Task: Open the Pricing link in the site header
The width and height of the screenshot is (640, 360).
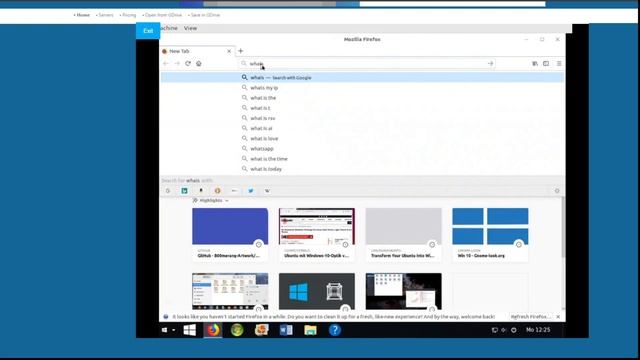Action: coord(128,15)
